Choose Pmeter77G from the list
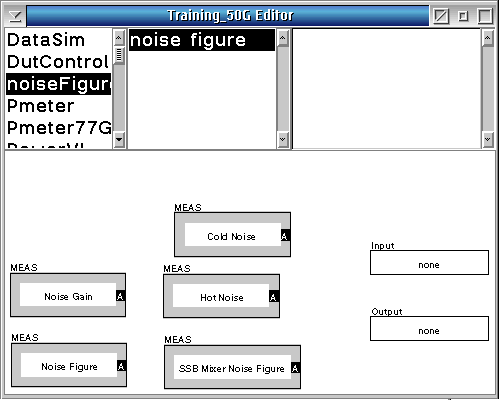Screen dimensions: 499x400 click(59, 128)
